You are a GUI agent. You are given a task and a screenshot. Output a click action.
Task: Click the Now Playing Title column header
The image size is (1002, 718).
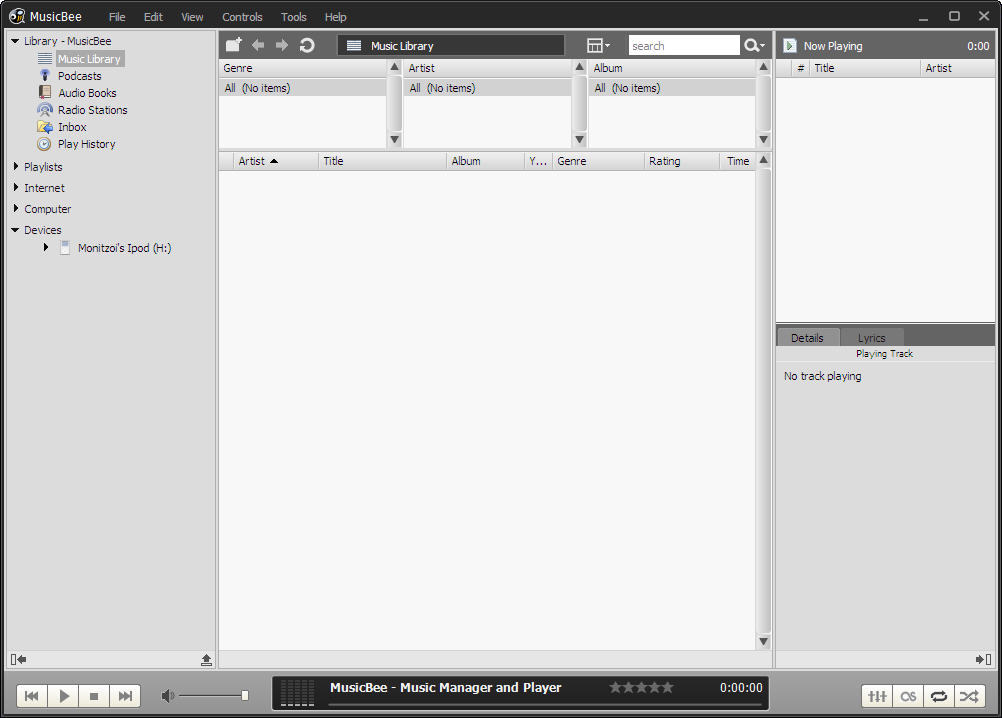point(865,68)
